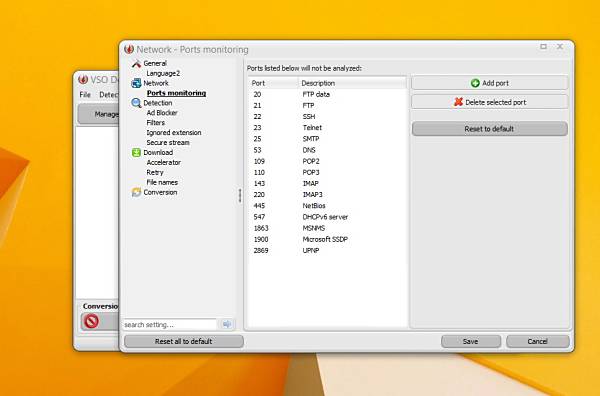This screenshot has width=600, height=396.
Task: Click Delete selected port button
Action: (489, 102)
